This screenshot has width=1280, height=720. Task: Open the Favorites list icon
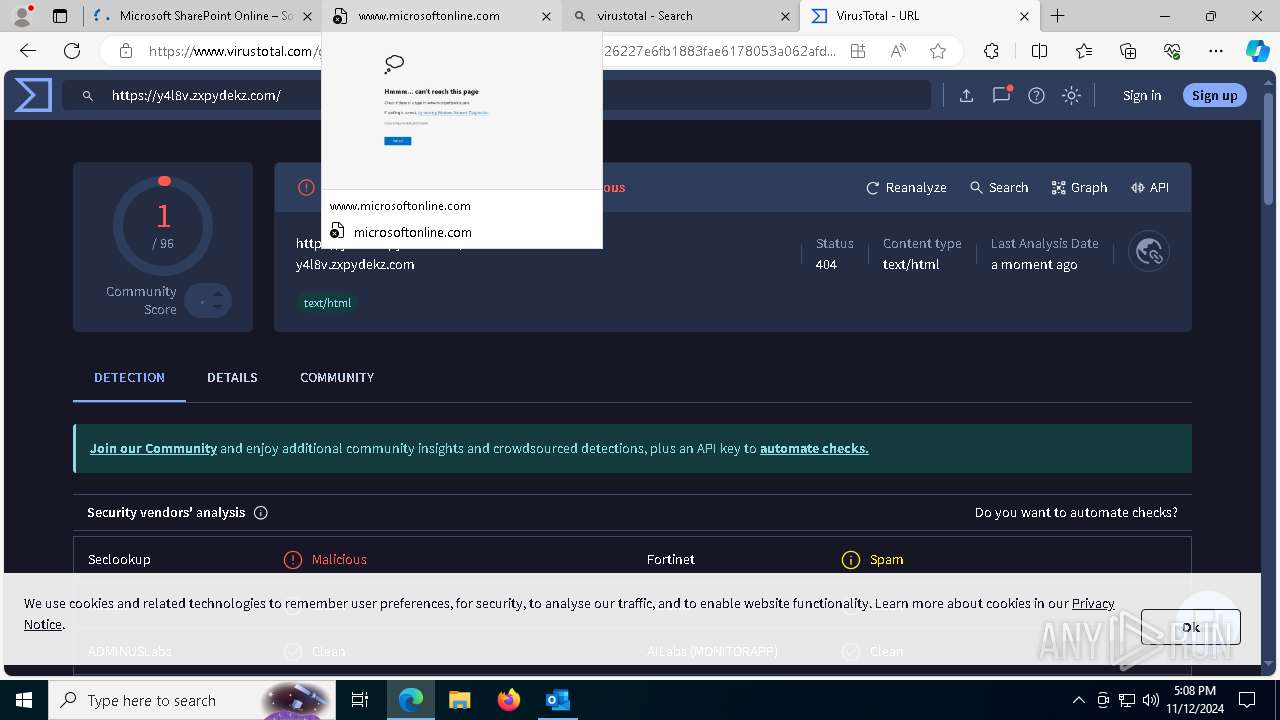coord(1084,51)
